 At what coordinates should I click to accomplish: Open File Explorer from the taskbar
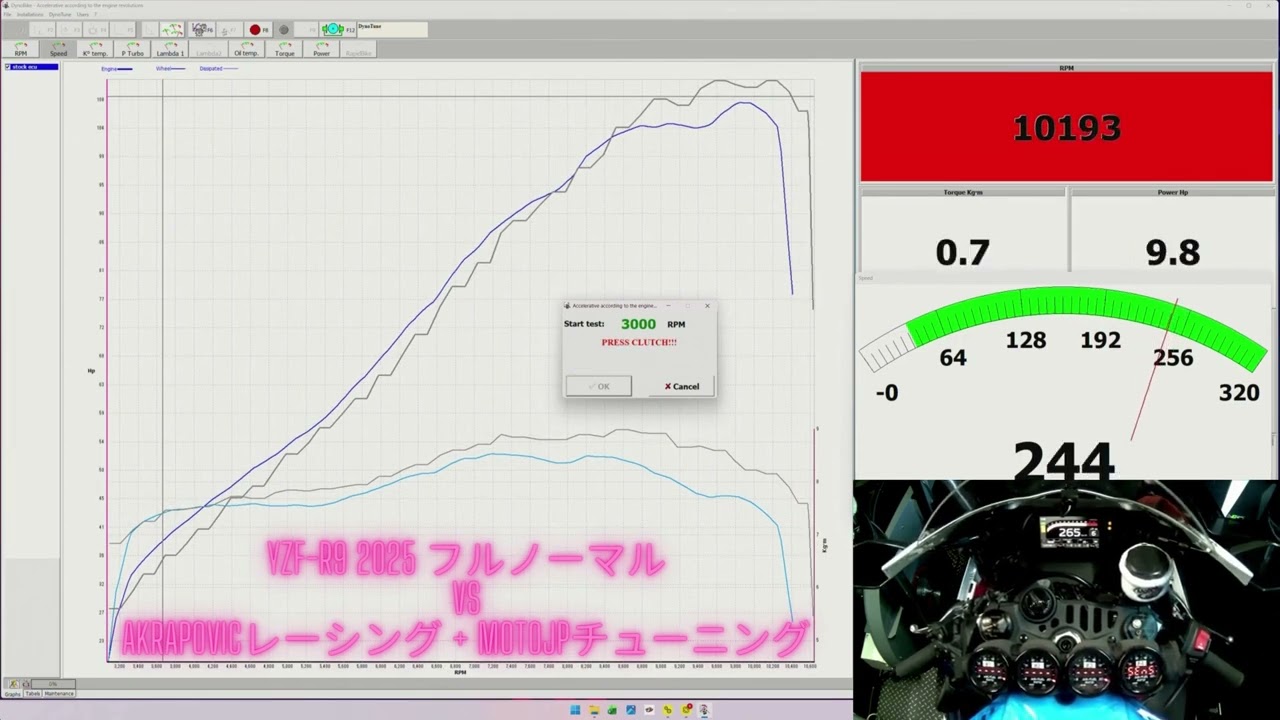point(594,710)
